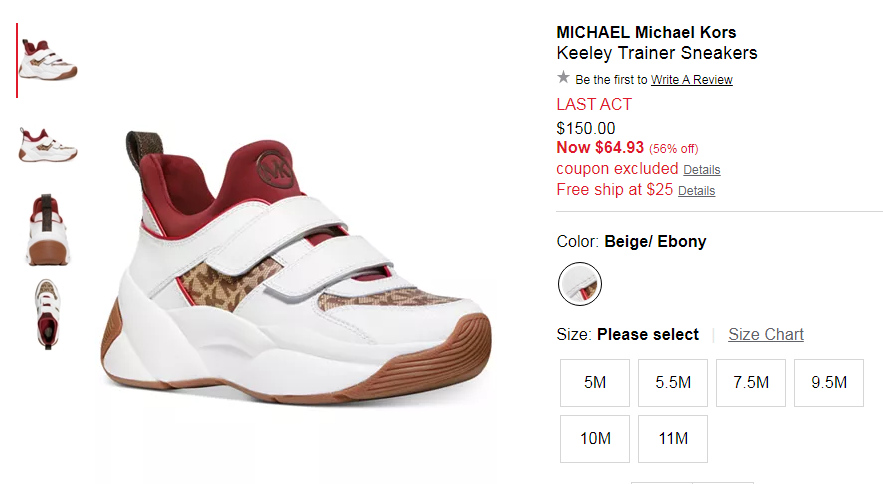883x484 pixels.
Task: Select the first side-view shoe thumbnail
Action: 48,60
